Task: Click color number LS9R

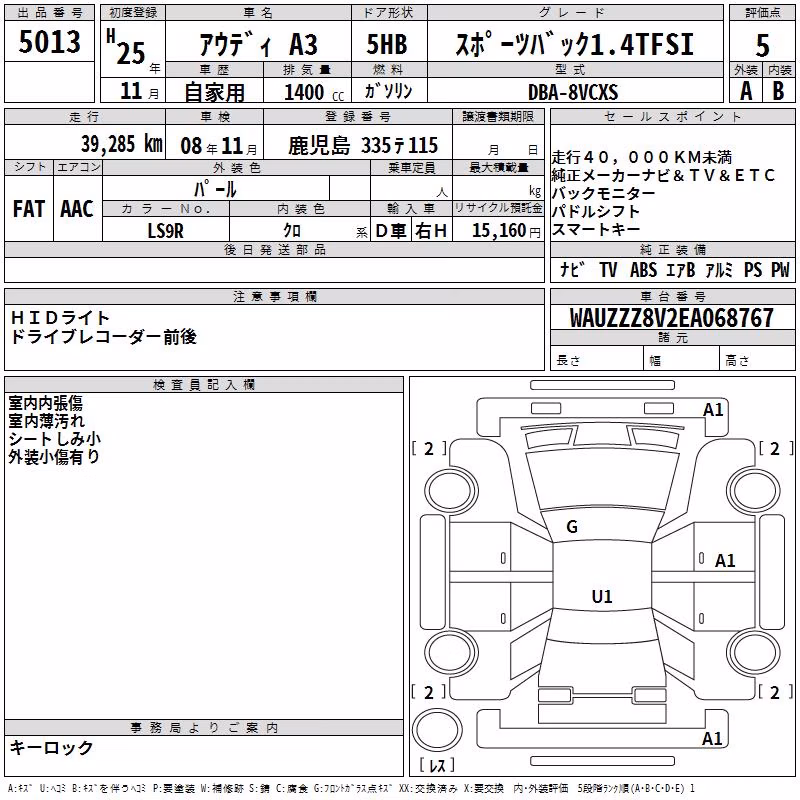Action: click(165, 231)
